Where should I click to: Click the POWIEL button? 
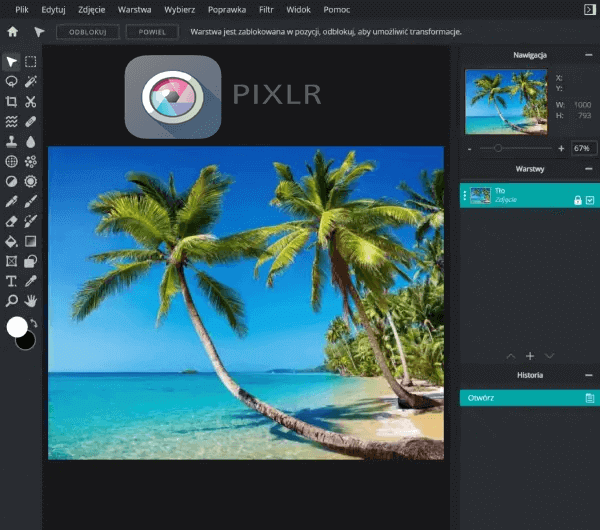tap(152, 32)
